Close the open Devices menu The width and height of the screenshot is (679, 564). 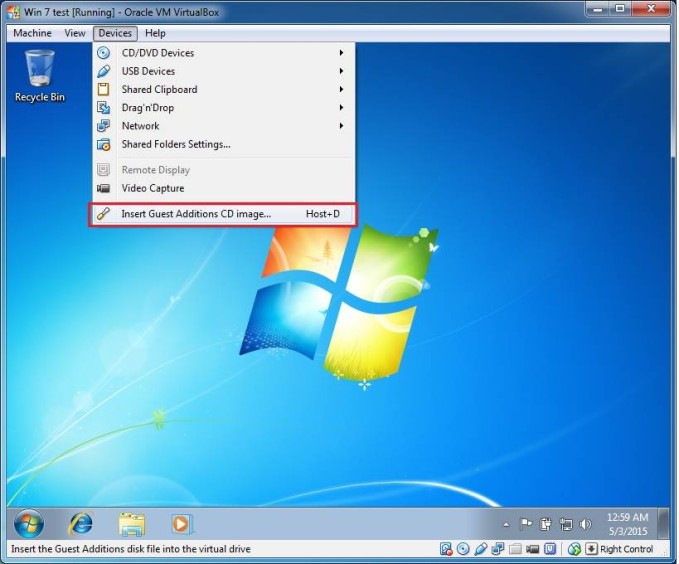pos(115,33)
